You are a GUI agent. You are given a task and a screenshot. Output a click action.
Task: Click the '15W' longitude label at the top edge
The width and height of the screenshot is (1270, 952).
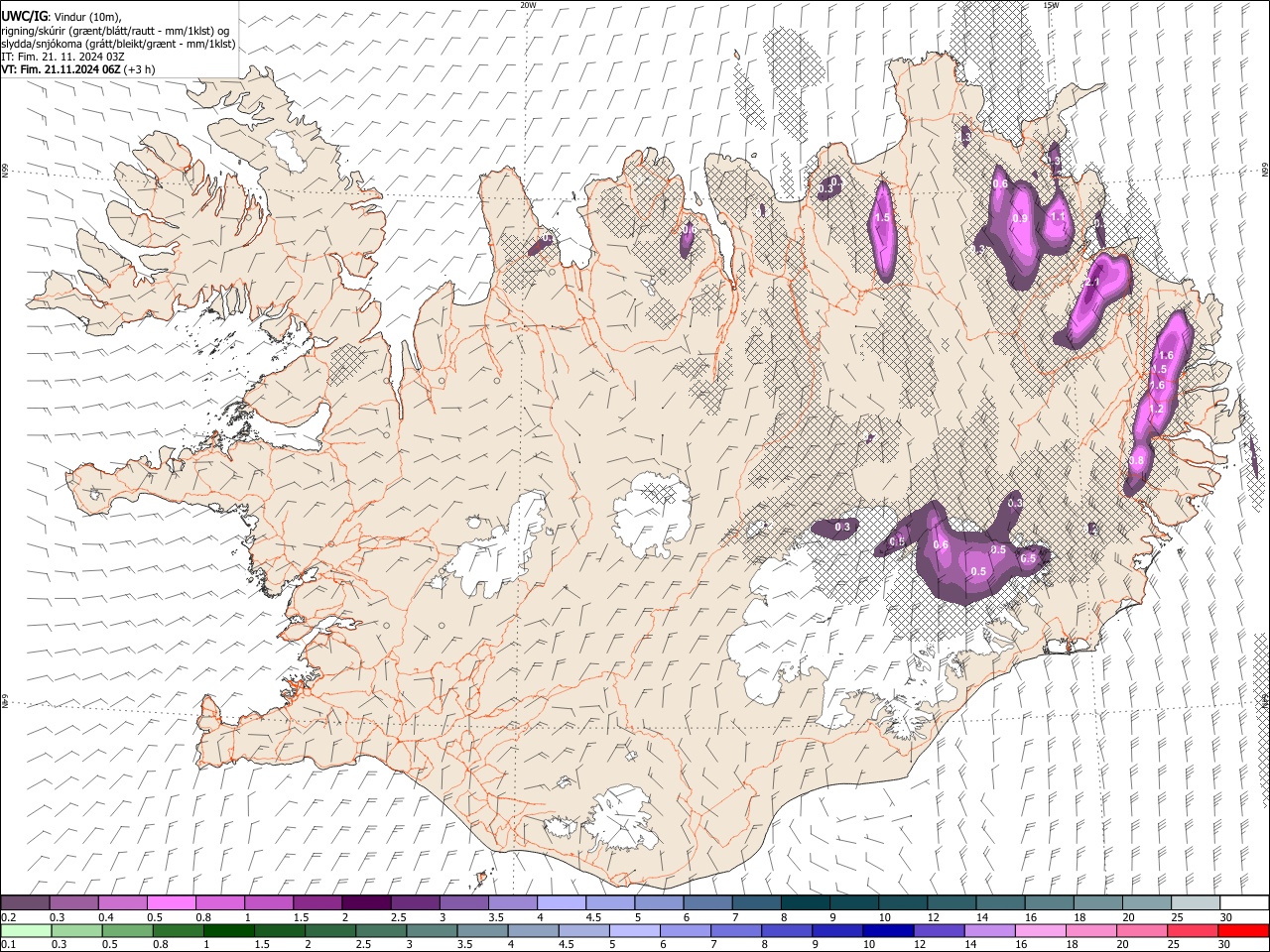pyautogui.click(x=1051, y=5)
